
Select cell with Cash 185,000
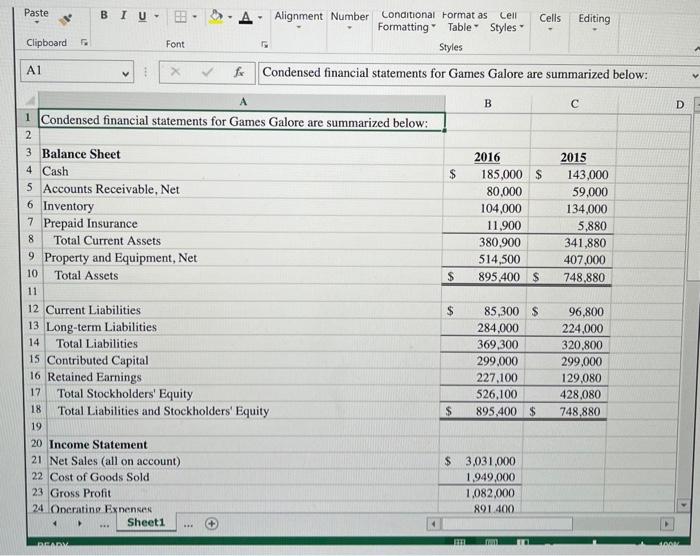tap(488, 174)
